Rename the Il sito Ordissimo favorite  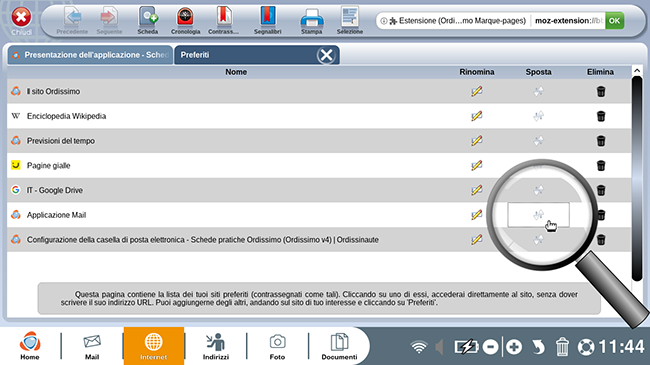pos(477,91)
